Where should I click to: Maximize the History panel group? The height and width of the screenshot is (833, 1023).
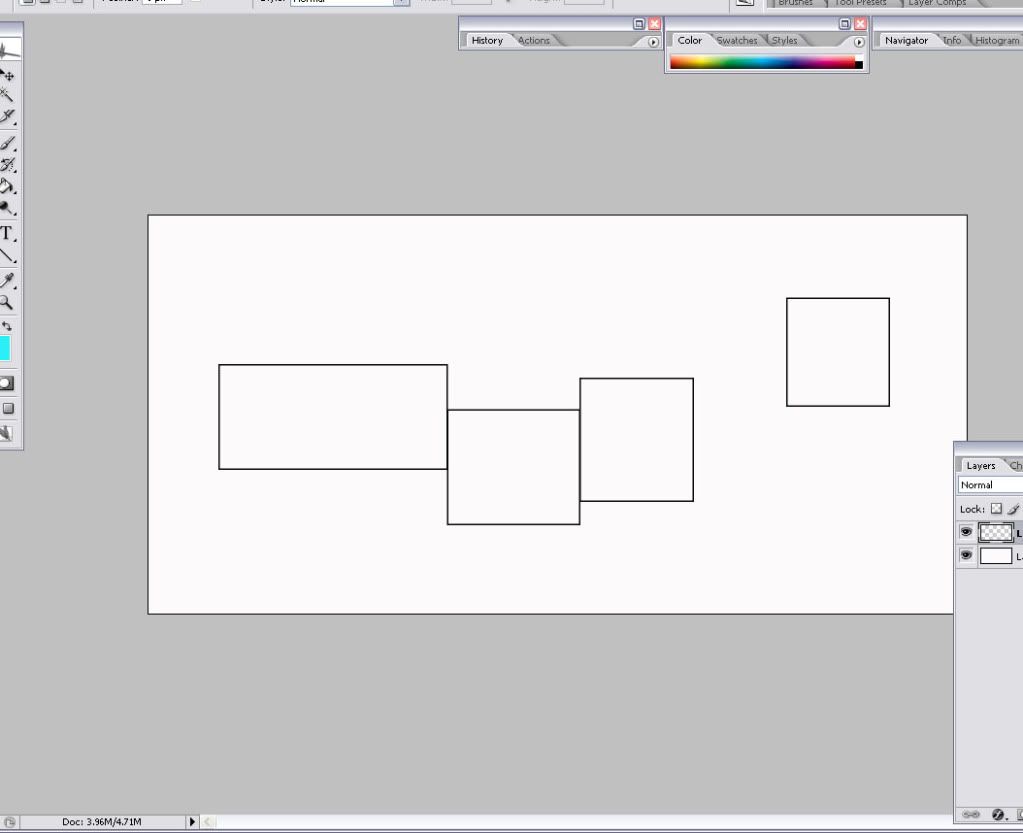[639, 24]
